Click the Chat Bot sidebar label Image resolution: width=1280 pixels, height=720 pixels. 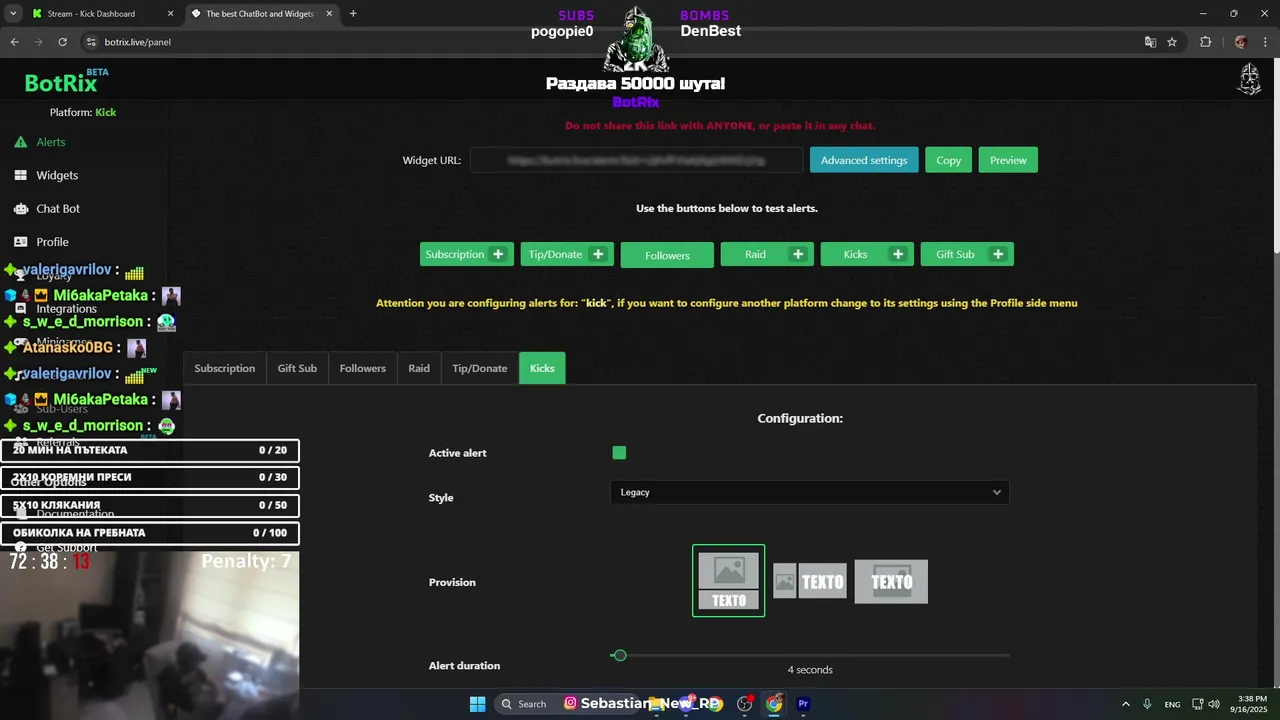point(58,209)
